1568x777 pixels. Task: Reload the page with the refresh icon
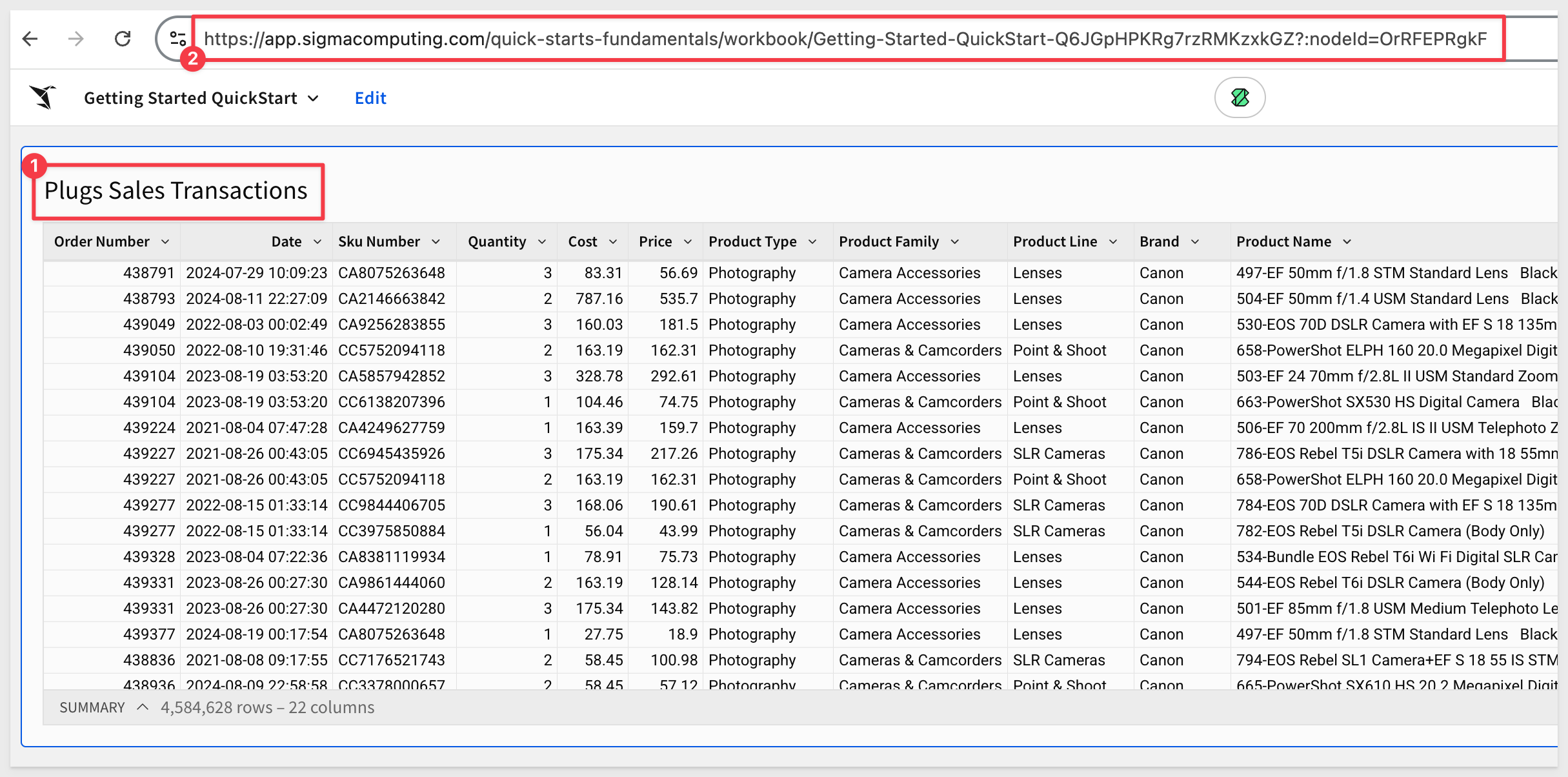123,39
